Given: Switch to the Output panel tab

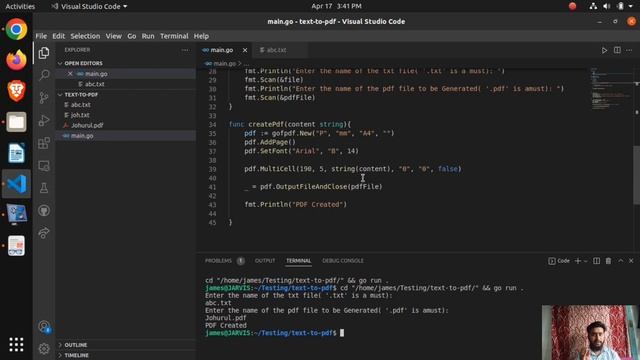Looking at the screenshot, I should coord(265,261).
